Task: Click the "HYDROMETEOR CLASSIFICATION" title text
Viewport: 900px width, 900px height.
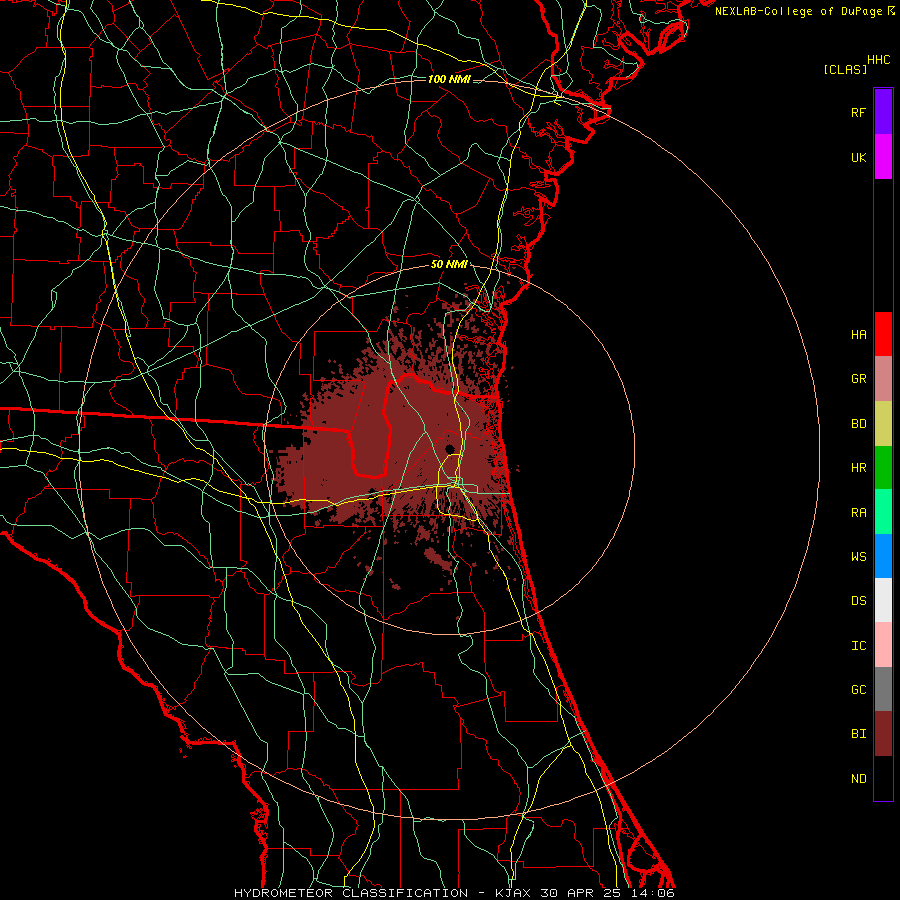Action: 351,893
